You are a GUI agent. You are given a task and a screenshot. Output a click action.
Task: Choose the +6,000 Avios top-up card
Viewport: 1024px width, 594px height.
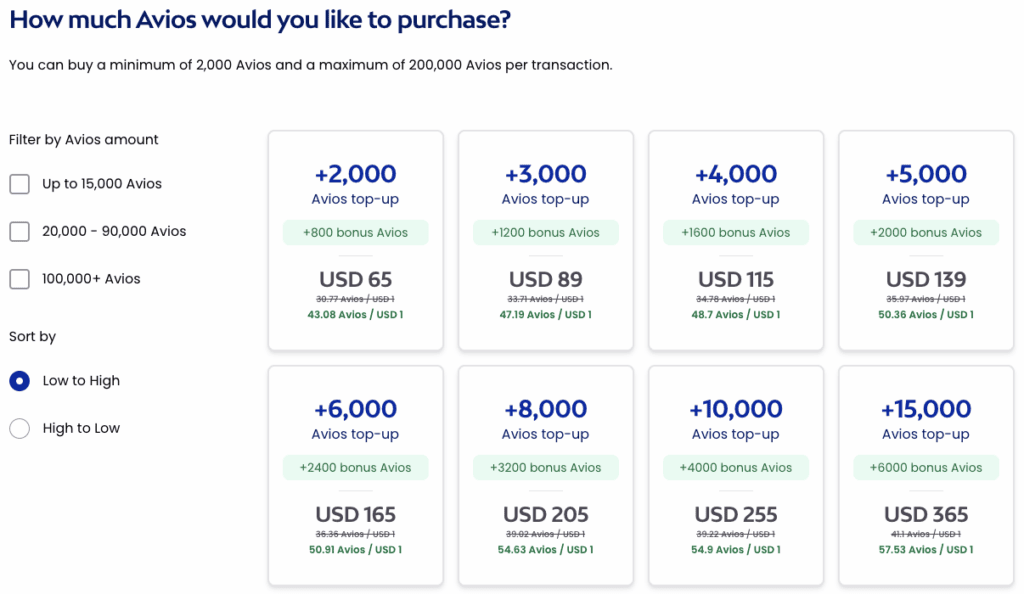point(355,420)
